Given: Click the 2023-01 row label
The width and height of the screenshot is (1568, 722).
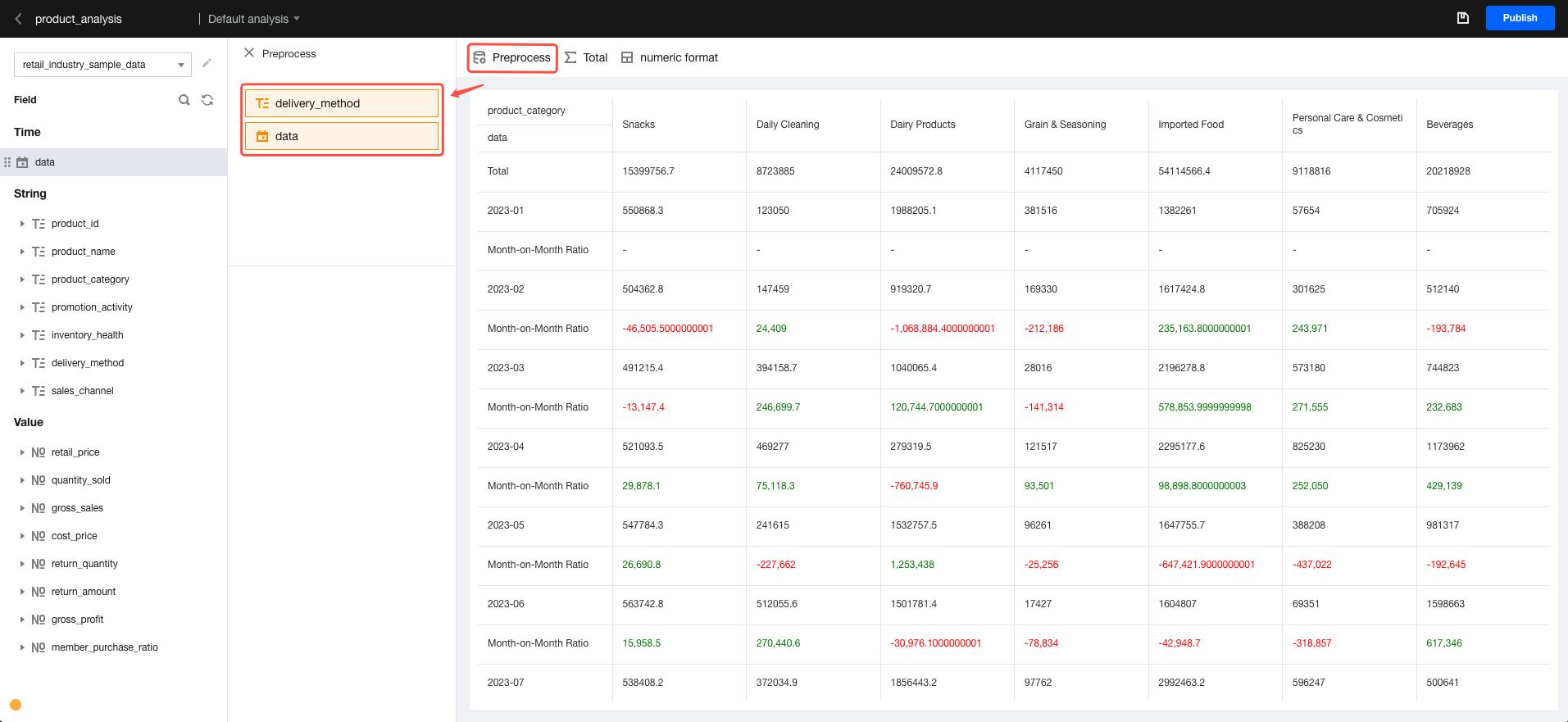Looking at the screenshot, I should click(506, 211).
